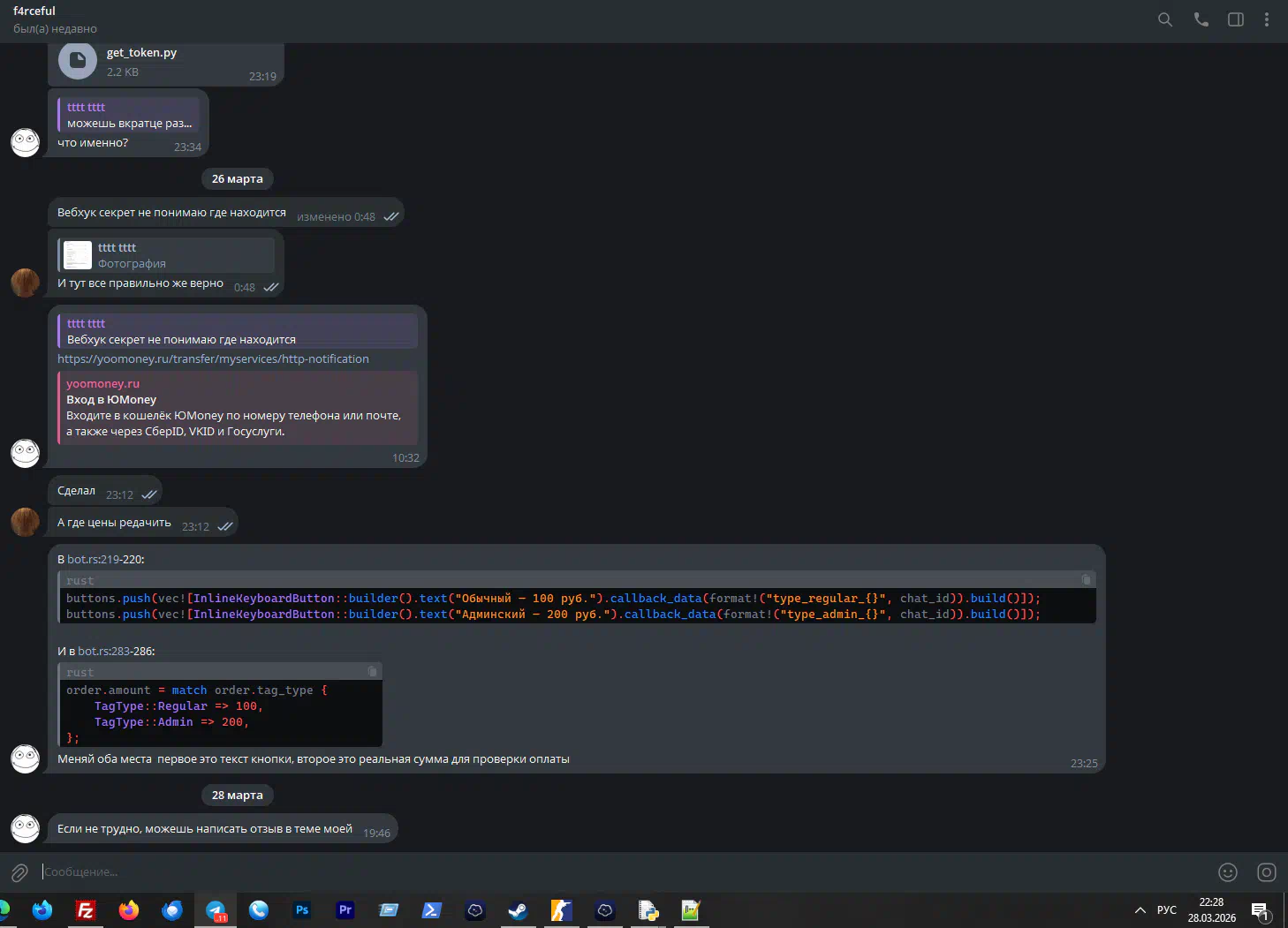Open the emoji picker
Image resolution: width=1288 pixels, height=928 pixels.
point(1228,872)
